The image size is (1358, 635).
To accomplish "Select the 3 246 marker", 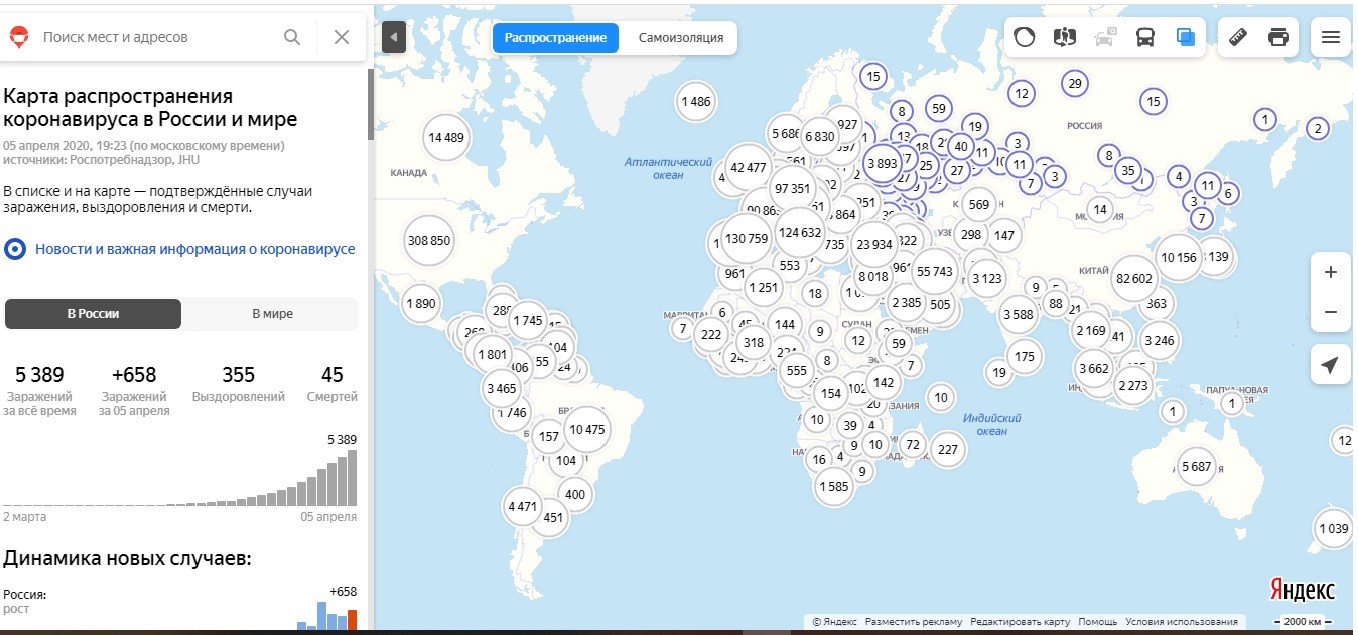I will (x=1159, y=341).
